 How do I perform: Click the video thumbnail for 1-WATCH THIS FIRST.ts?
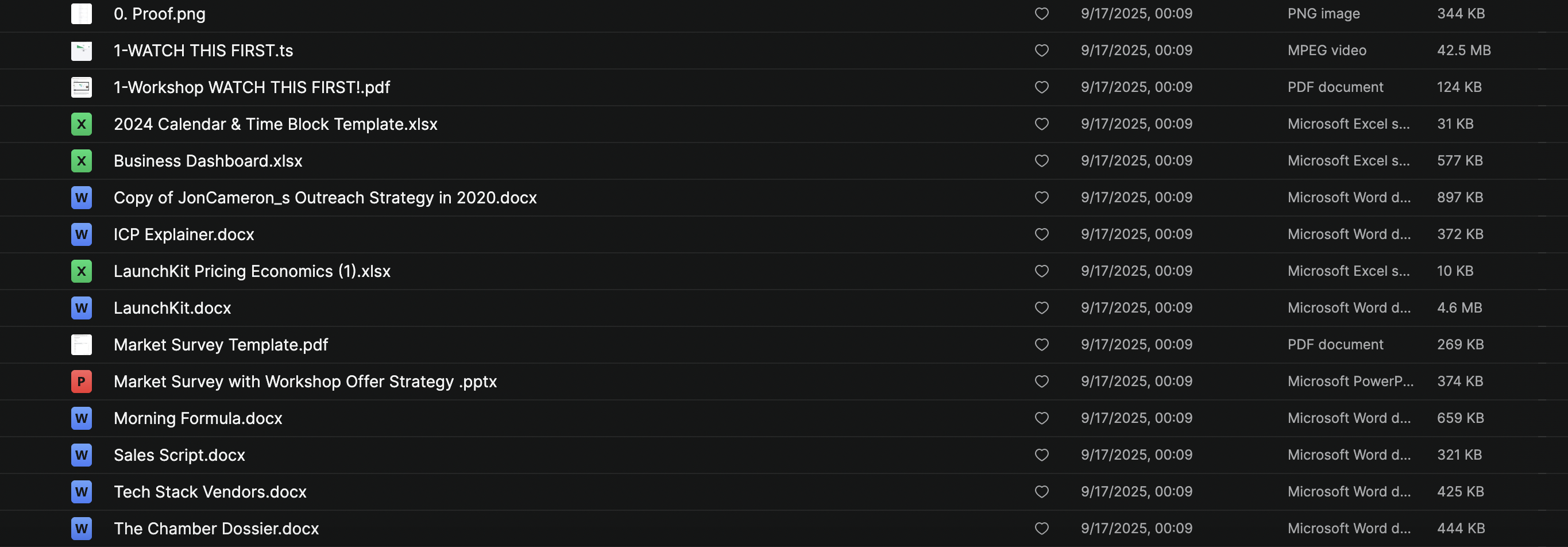click(81, 51)
